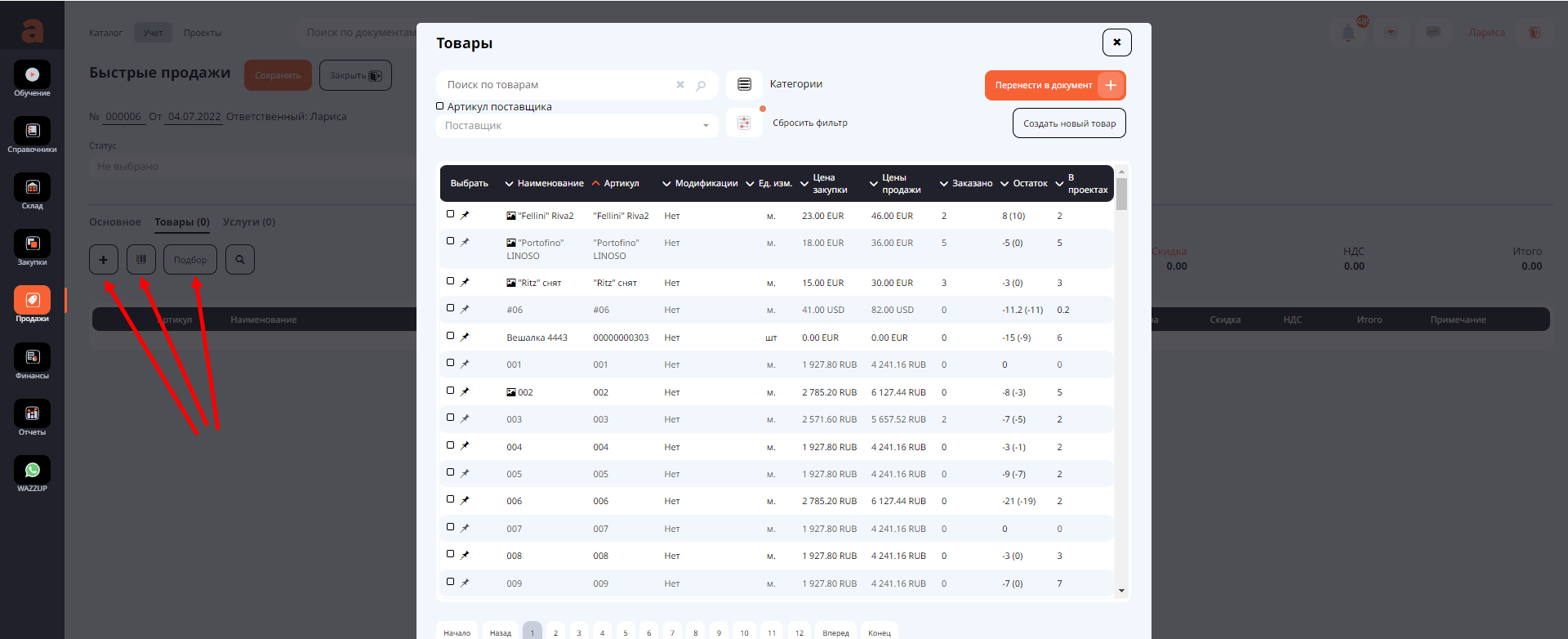This screenshot has height=639, width=1568.
Task: Click the pin icon for Вешалка 4443
Action: pos(465,337)
